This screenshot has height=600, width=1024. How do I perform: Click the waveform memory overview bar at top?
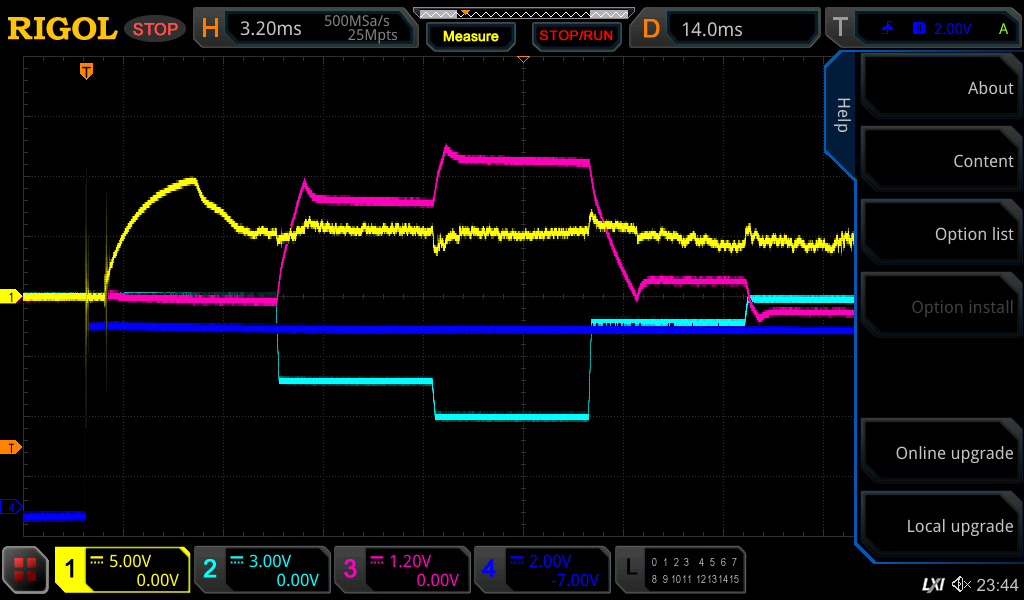pos(522,14)
